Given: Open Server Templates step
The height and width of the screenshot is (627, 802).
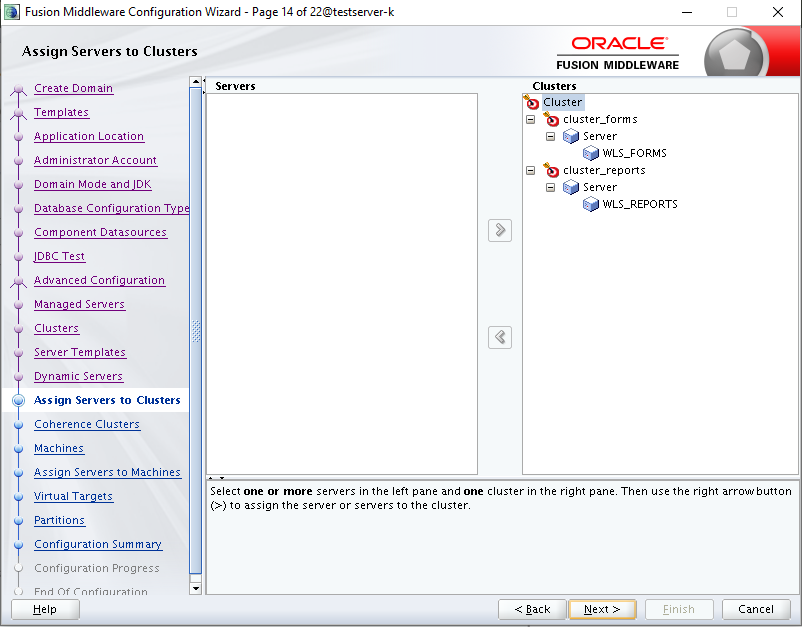Looking at the screenshot, I should tap(80, 353).
